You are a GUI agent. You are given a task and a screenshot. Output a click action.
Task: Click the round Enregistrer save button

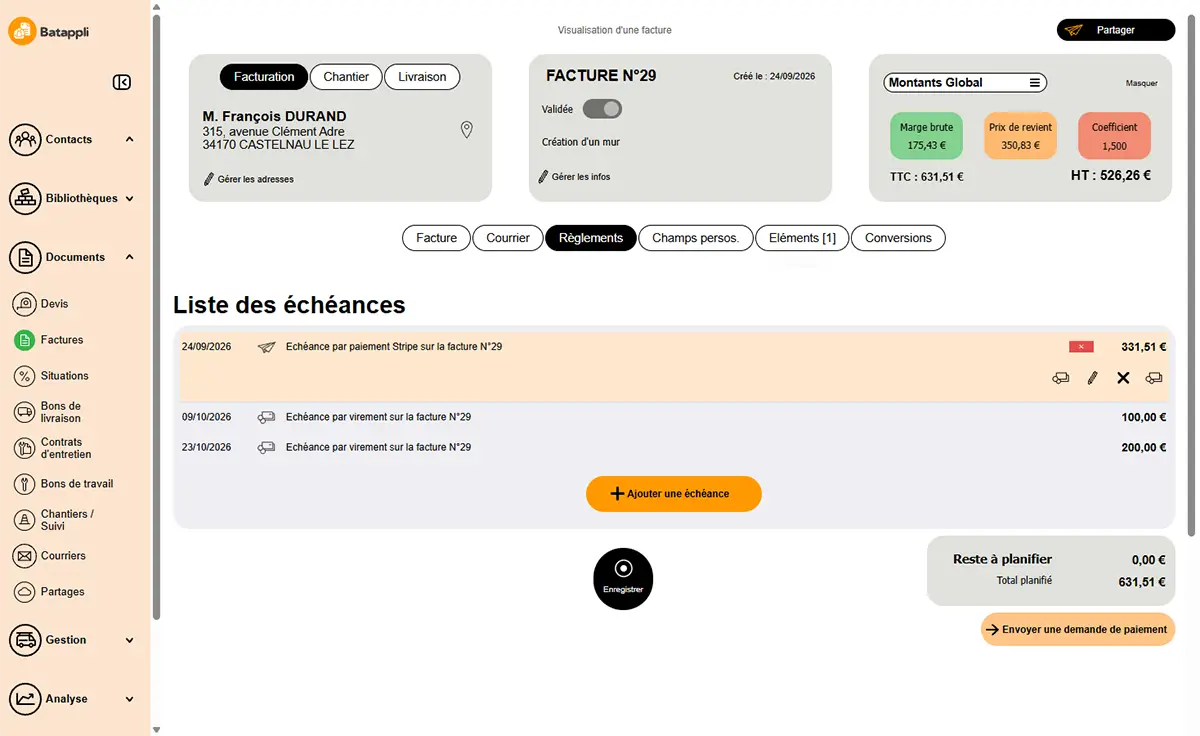click(x=623, y=579)
